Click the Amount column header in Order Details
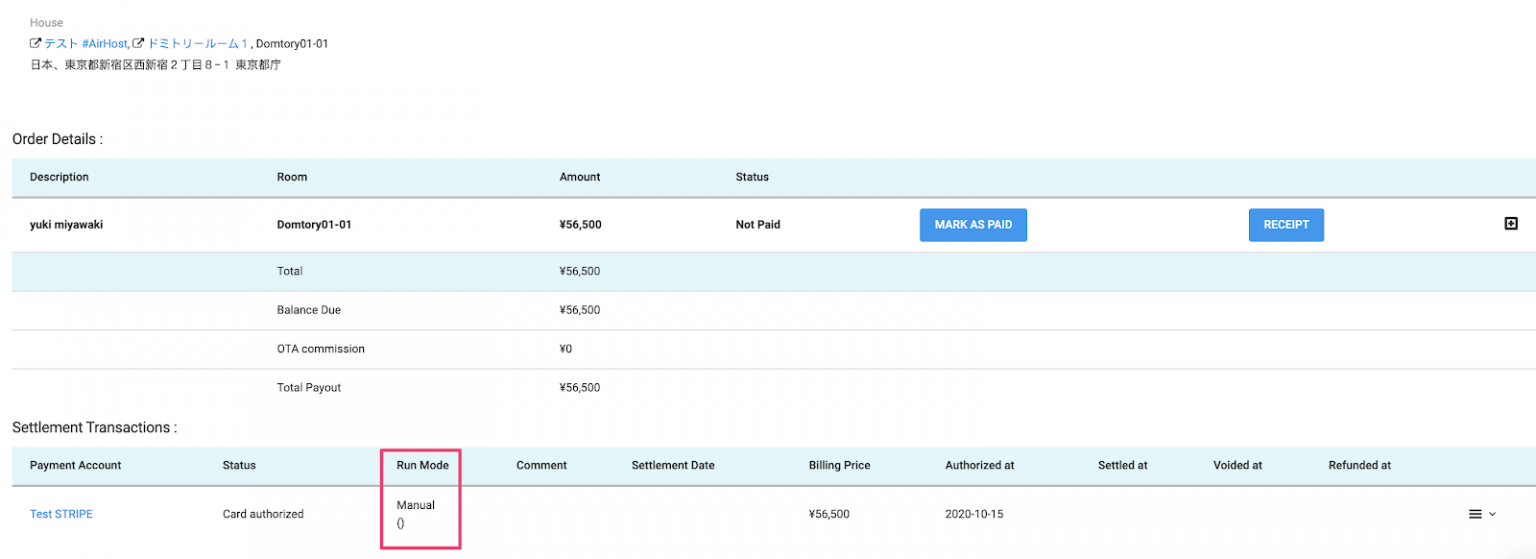The height and width of the screenshot is (559, 1536). [x=580, y=177]
